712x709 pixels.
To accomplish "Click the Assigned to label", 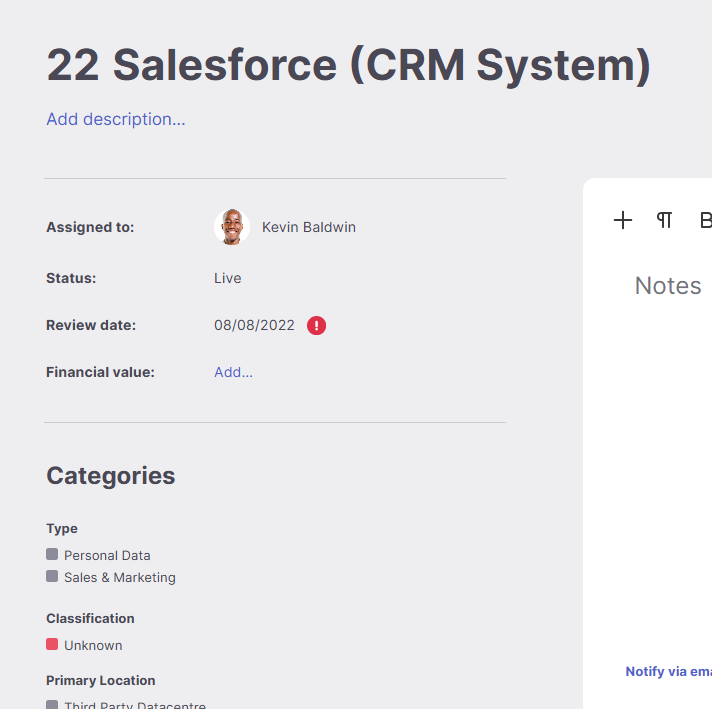I will pos(90,227).
